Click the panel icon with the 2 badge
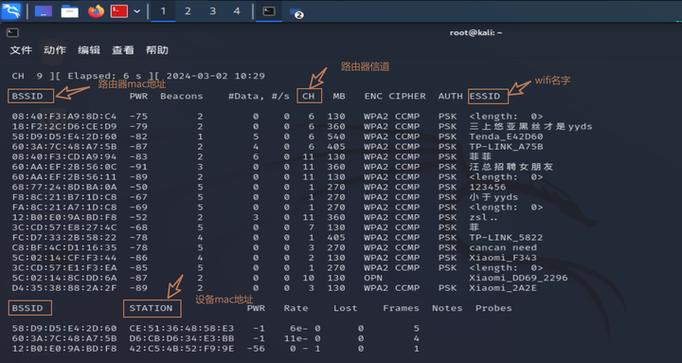The image size is (682, 363). (296, 13)
